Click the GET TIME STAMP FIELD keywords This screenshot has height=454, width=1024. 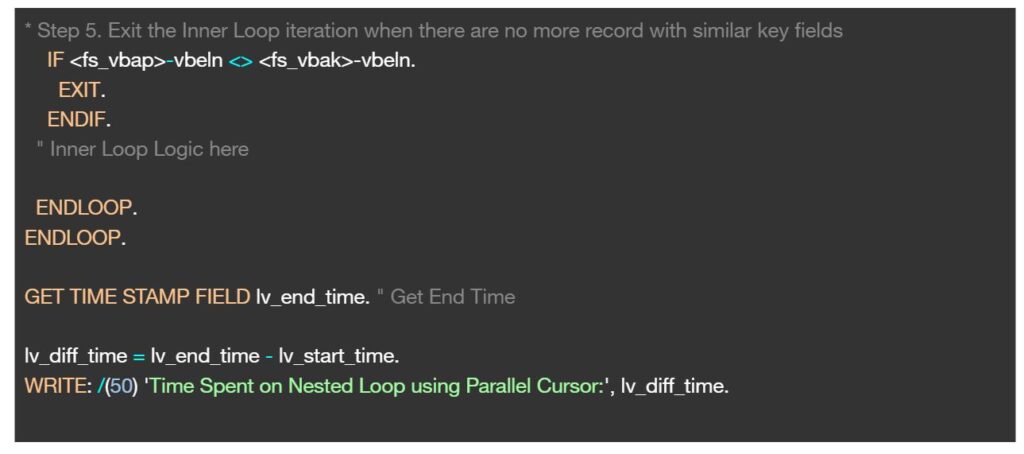point(137,297)
